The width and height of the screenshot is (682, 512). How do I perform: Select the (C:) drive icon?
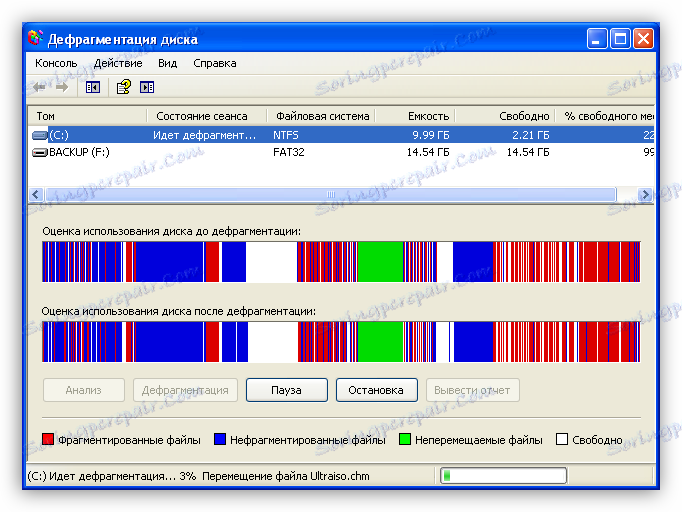click(x=40, y=135)
